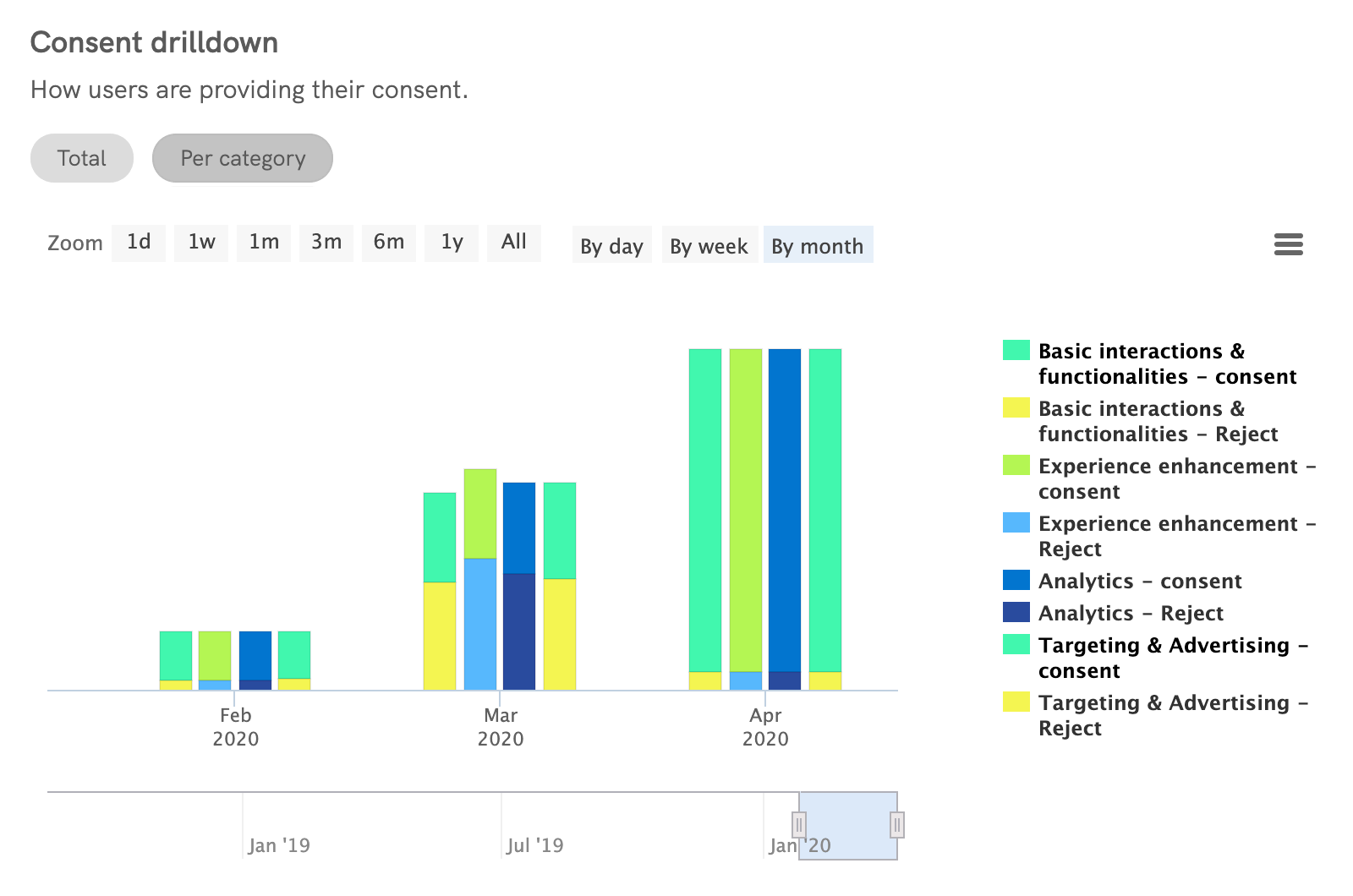This screenshot has height=896, width=1353.
Task: Select the Per category view
Action: [242, 157]
